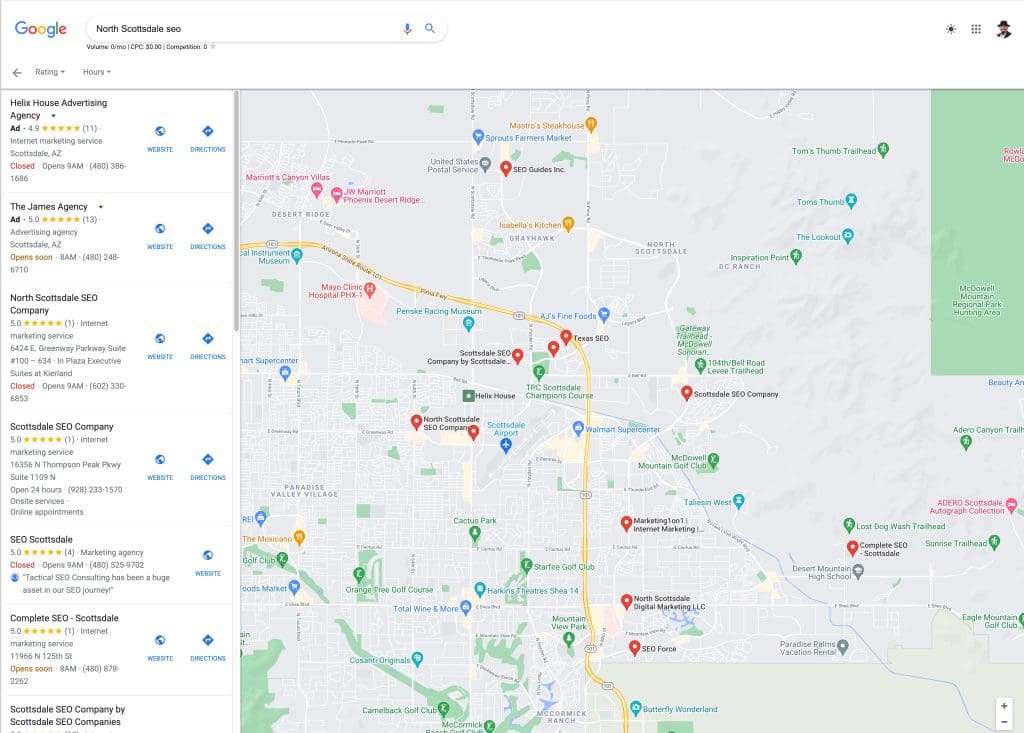The image size is (1024, 733).
Task: Get directions to North Scottsdale SEO Company
Action: (x=208, y=346)
